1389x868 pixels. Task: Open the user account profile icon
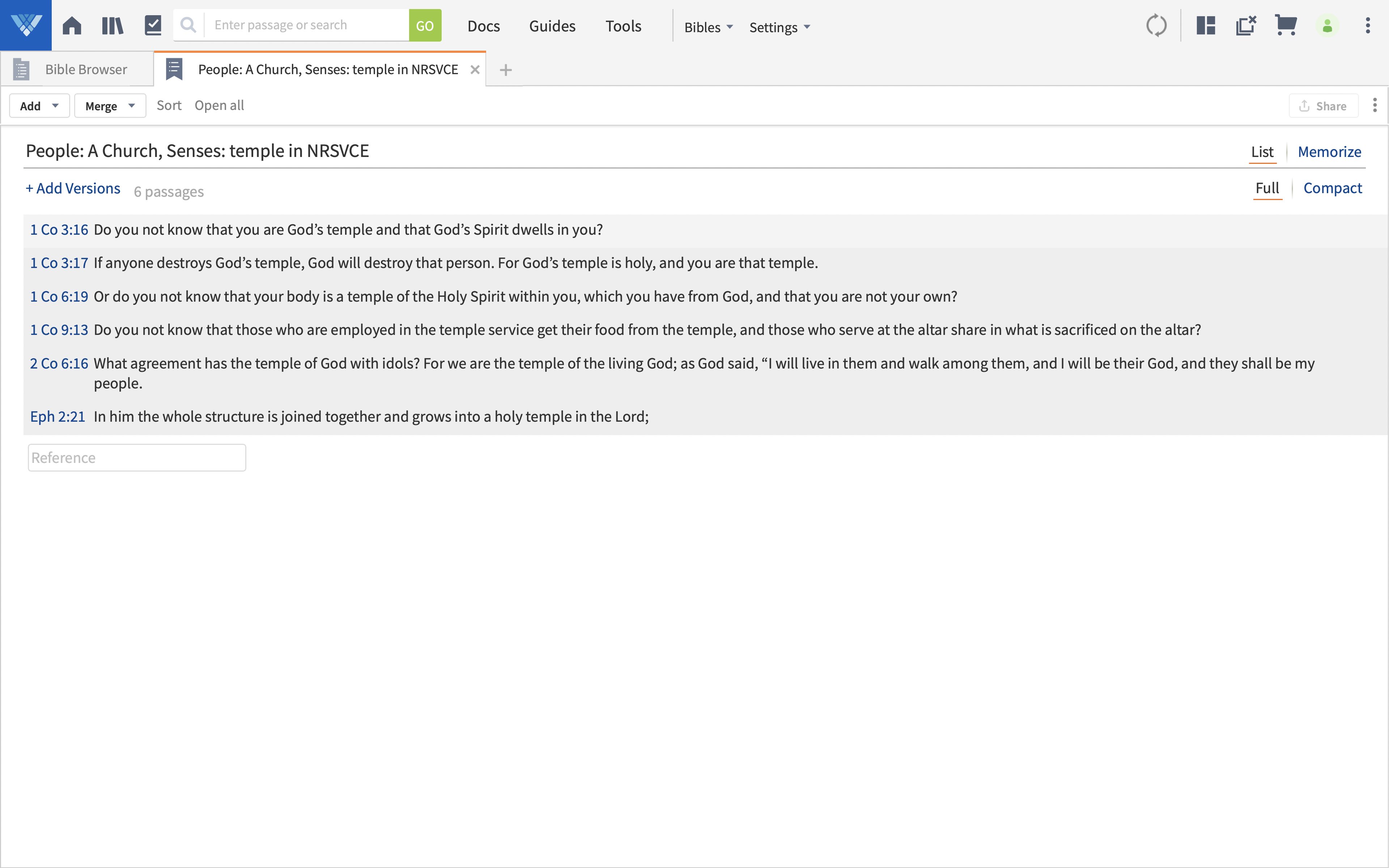(x=1327, y=26)
